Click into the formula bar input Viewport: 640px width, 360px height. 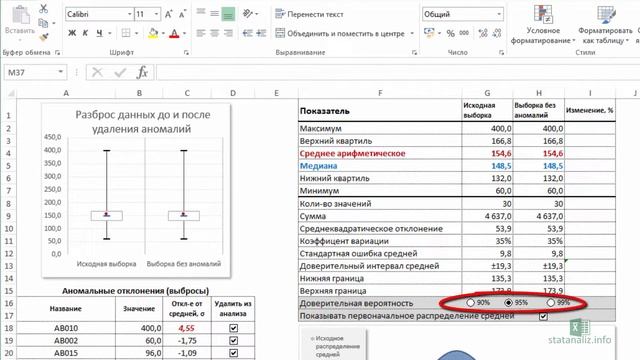(398, 73)
